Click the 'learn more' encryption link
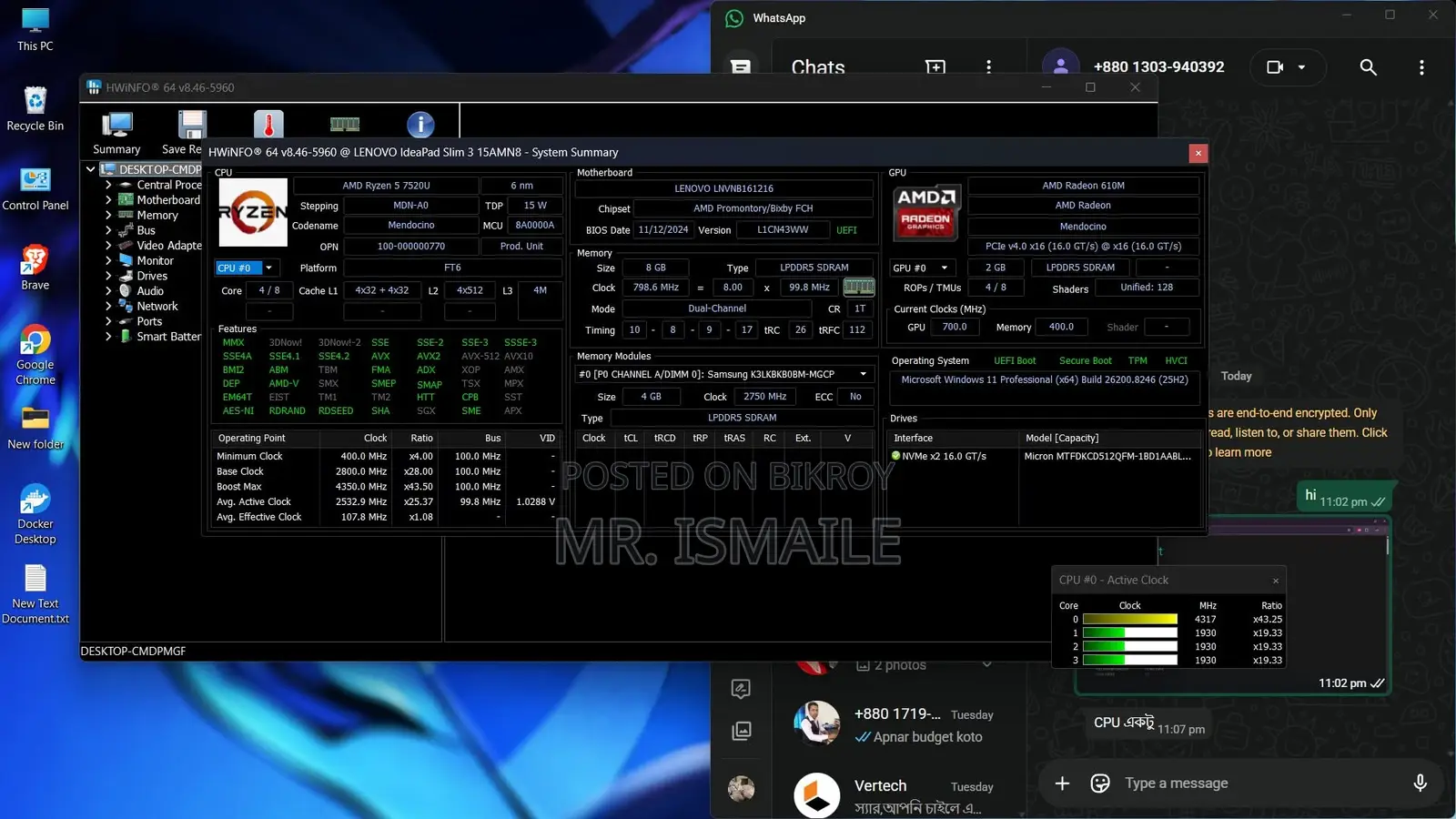 point(1243,452)
